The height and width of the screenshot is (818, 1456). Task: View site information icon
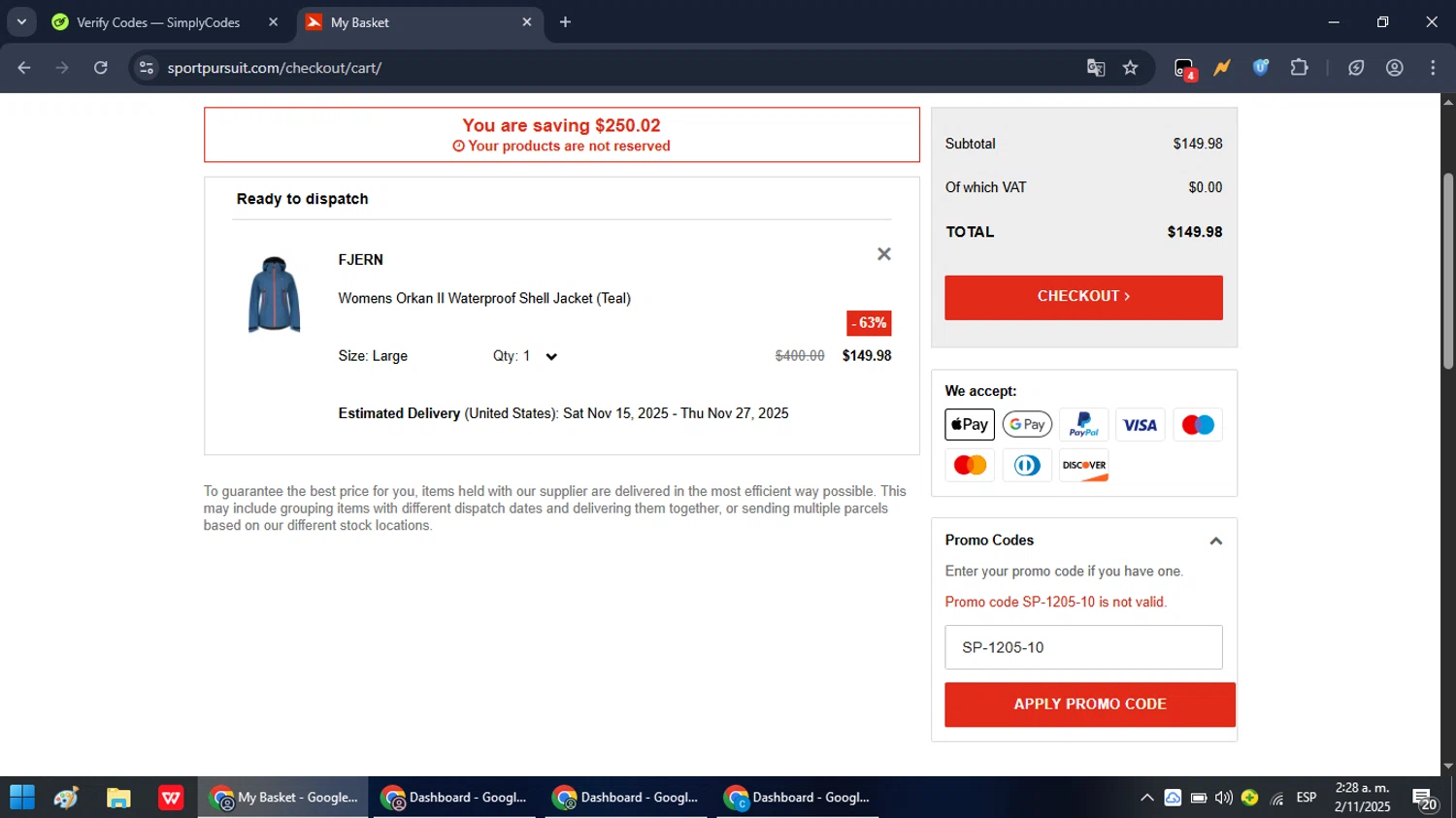(147, 68)
